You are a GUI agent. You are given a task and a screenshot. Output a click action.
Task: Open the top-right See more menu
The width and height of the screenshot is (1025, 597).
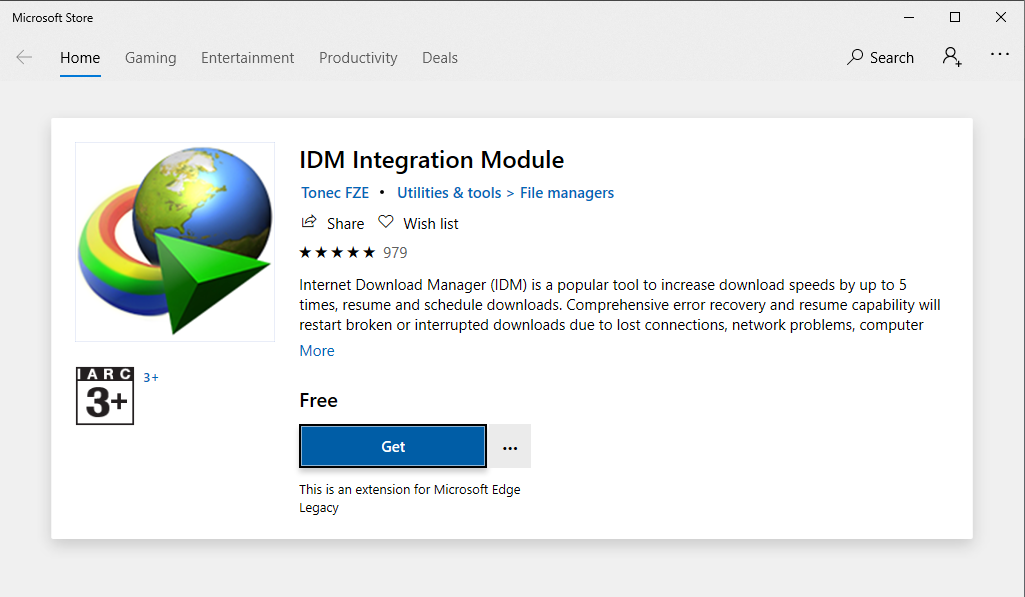[1000, 55]
